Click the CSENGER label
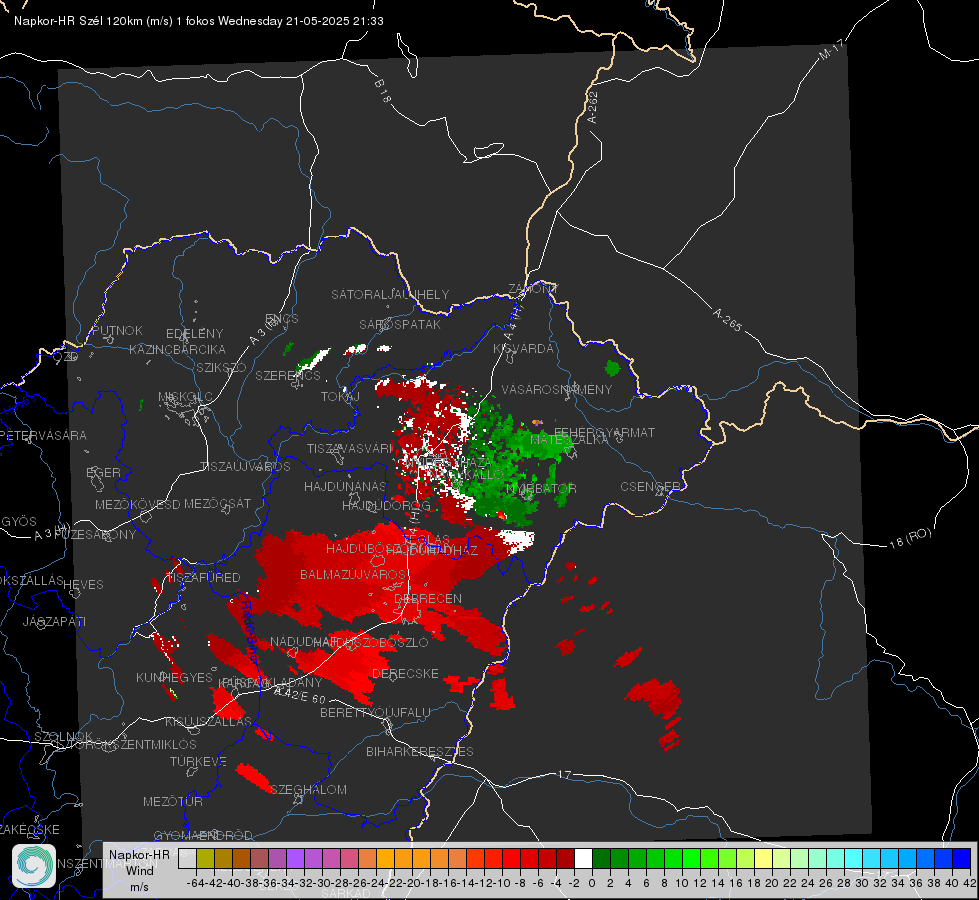This screenshot has height=900, width=979. (x=650, y=486)
